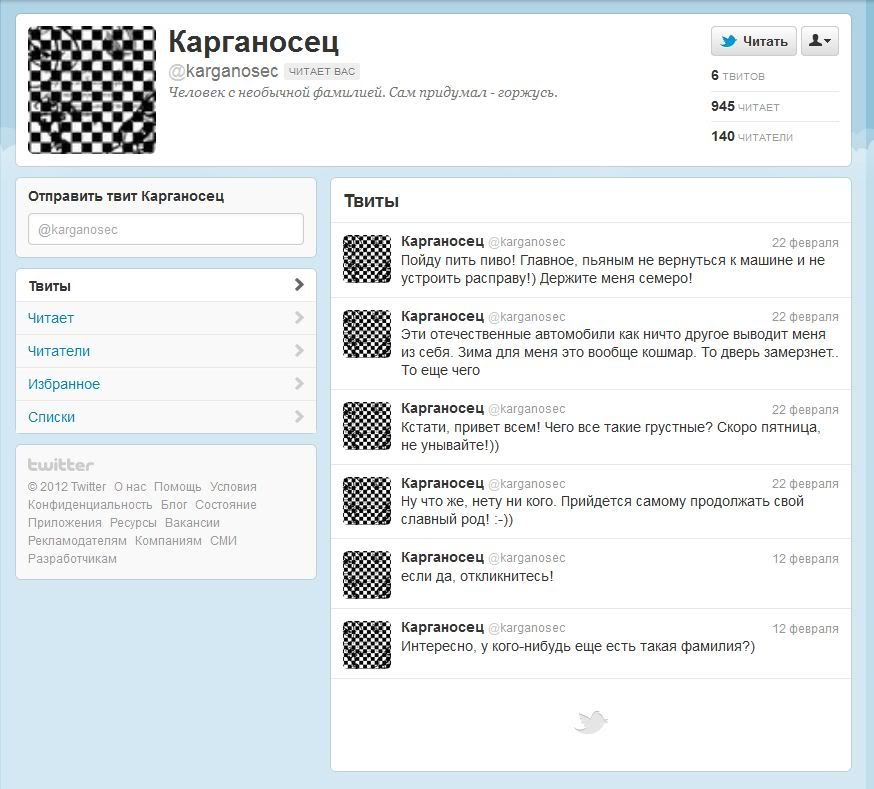Click the Читать follow button
Viewport: 874px width, 789px height.
point(754,41)
